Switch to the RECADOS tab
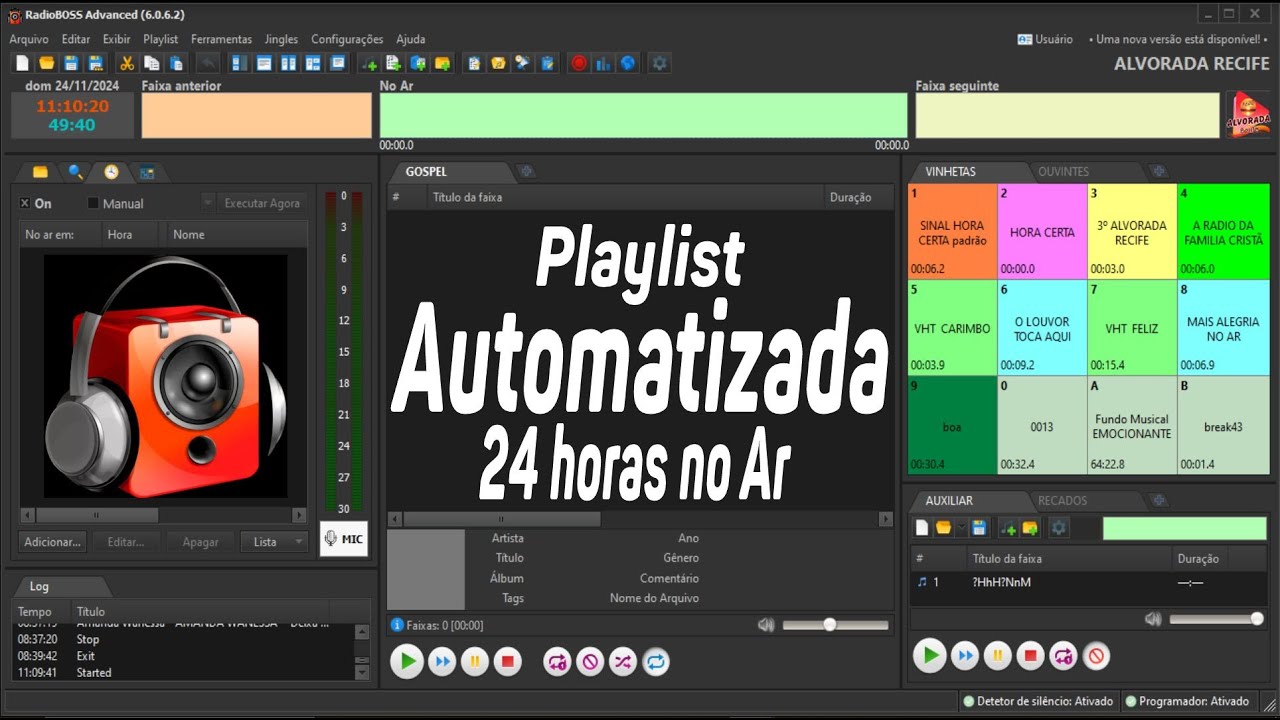 [x=1062, y=500]
